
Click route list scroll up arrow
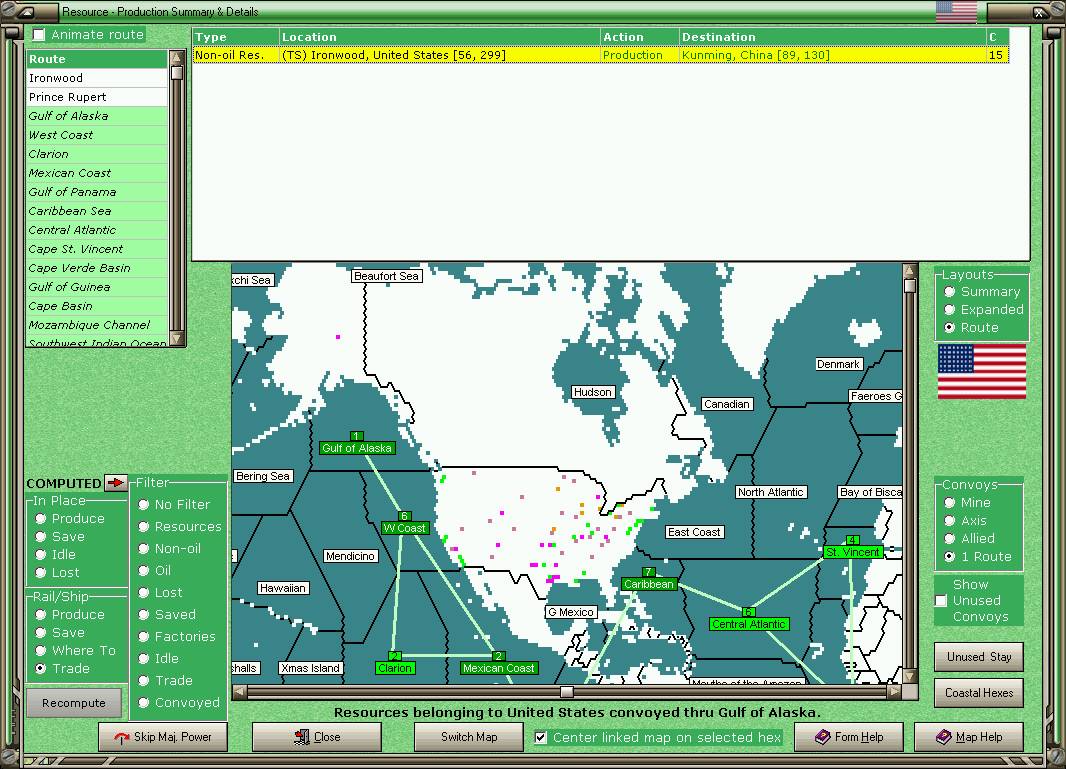(177, 57)
